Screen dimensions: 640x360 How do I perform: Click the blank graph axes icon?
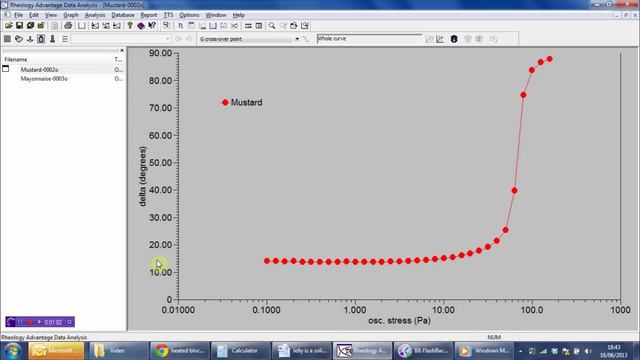click(x=82, y=26)
